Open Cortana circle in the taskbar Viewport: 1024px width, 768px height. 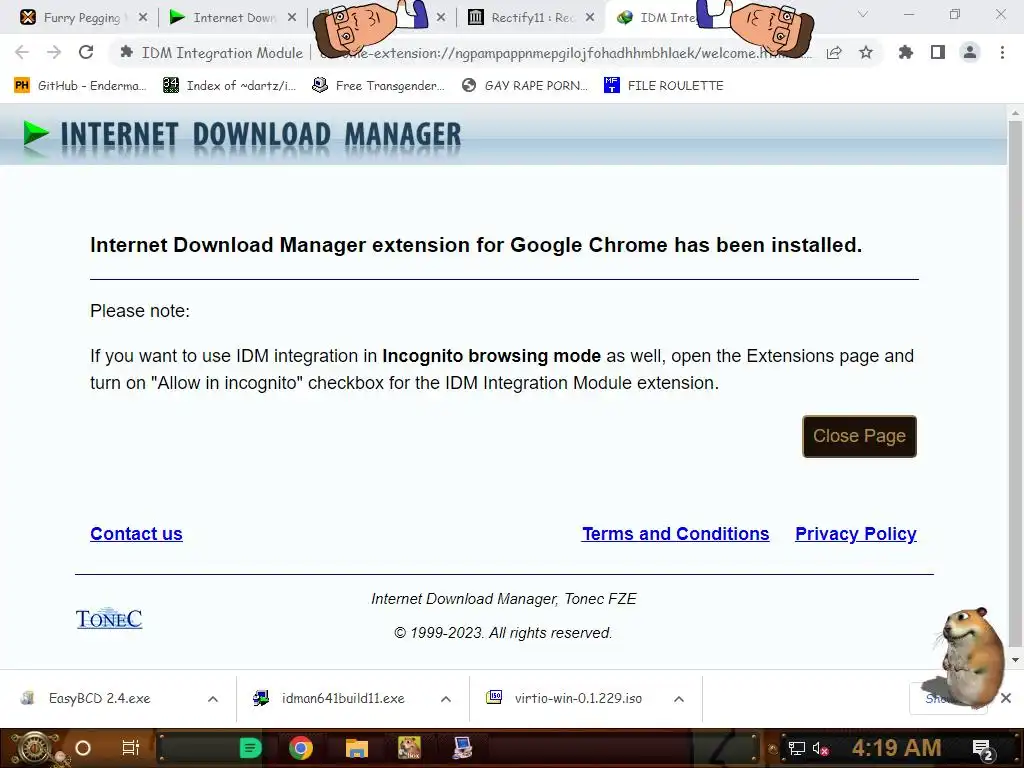(x=83, y=748)
